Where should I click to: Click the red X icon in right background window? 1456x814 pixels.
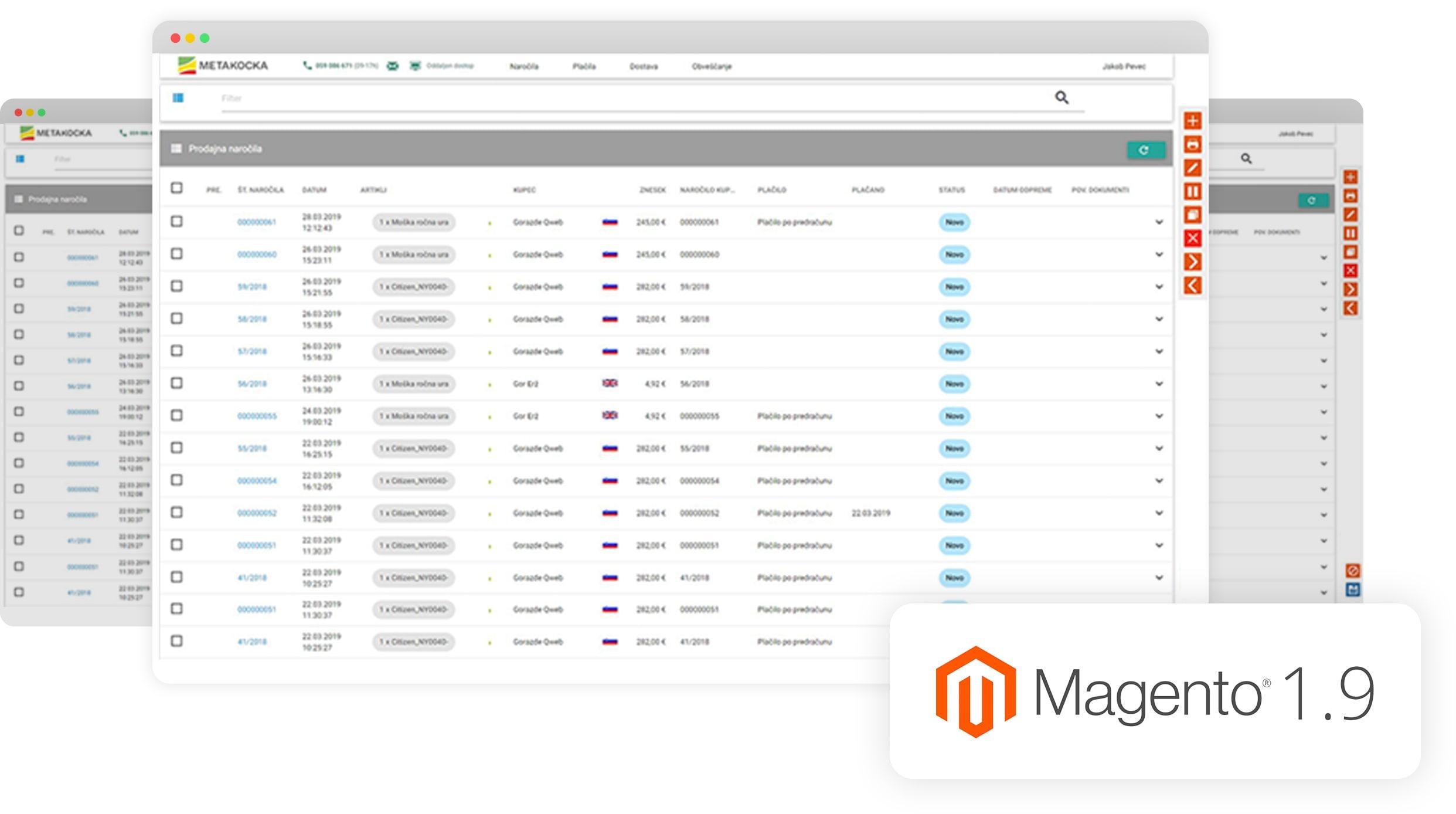point(1350,270)
